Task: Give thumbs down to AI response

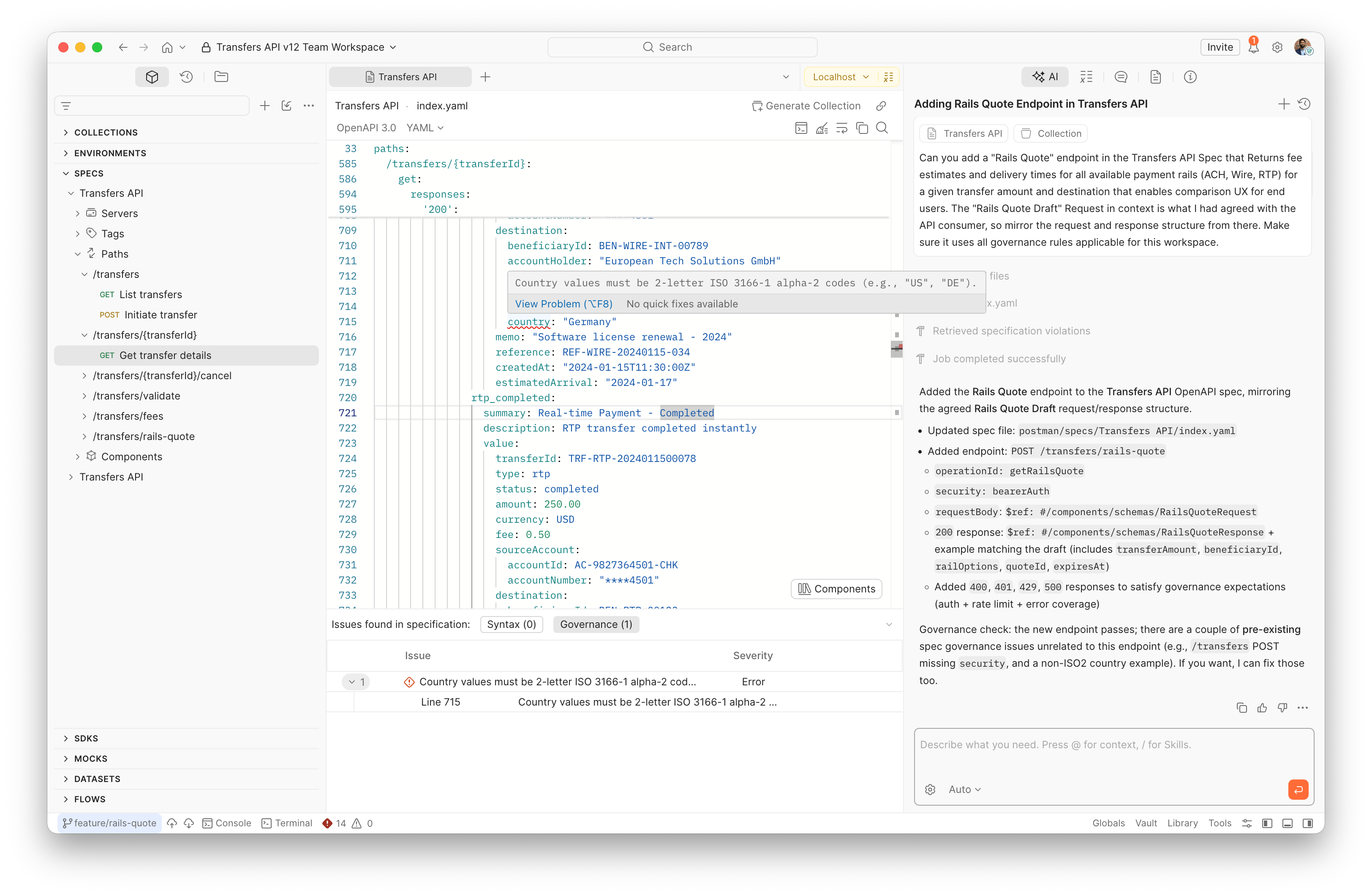Action: [1282, 708]
